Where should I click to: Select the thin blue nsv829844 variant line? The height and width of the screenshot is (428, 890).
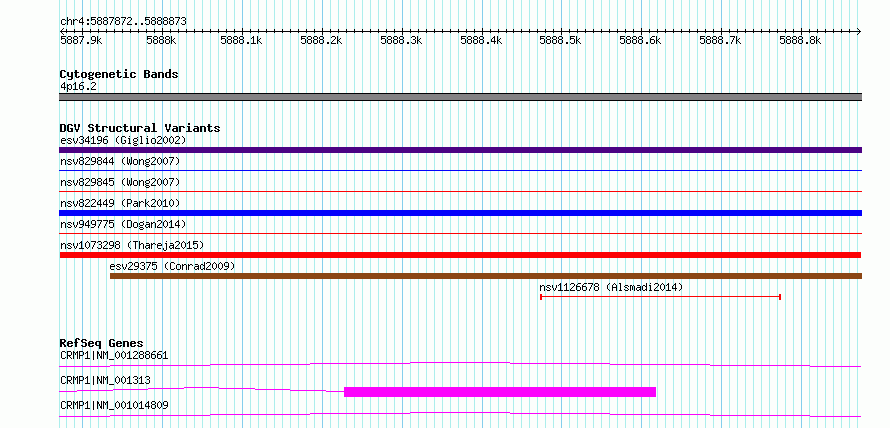[x=460, y=170]
